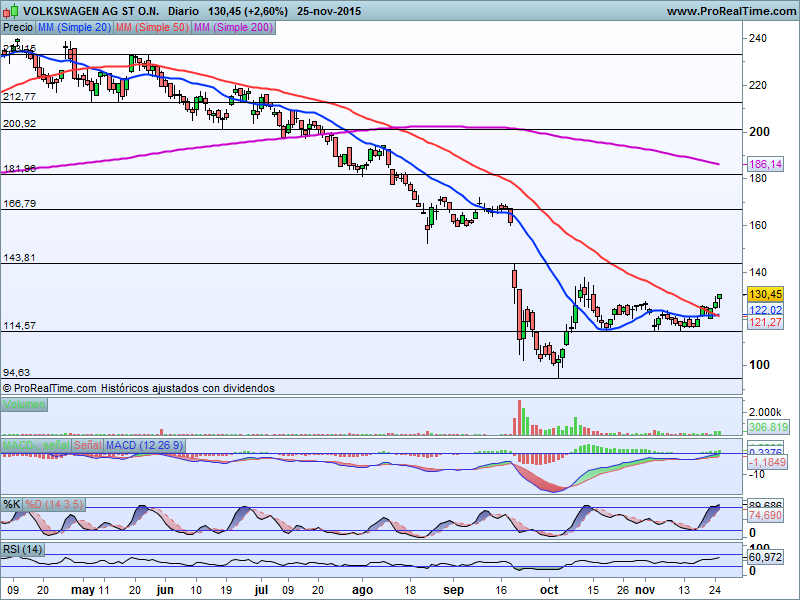Screen dimensions: 800x600
Task: Click the 94,63 horizontal level label
Action: 16,372
